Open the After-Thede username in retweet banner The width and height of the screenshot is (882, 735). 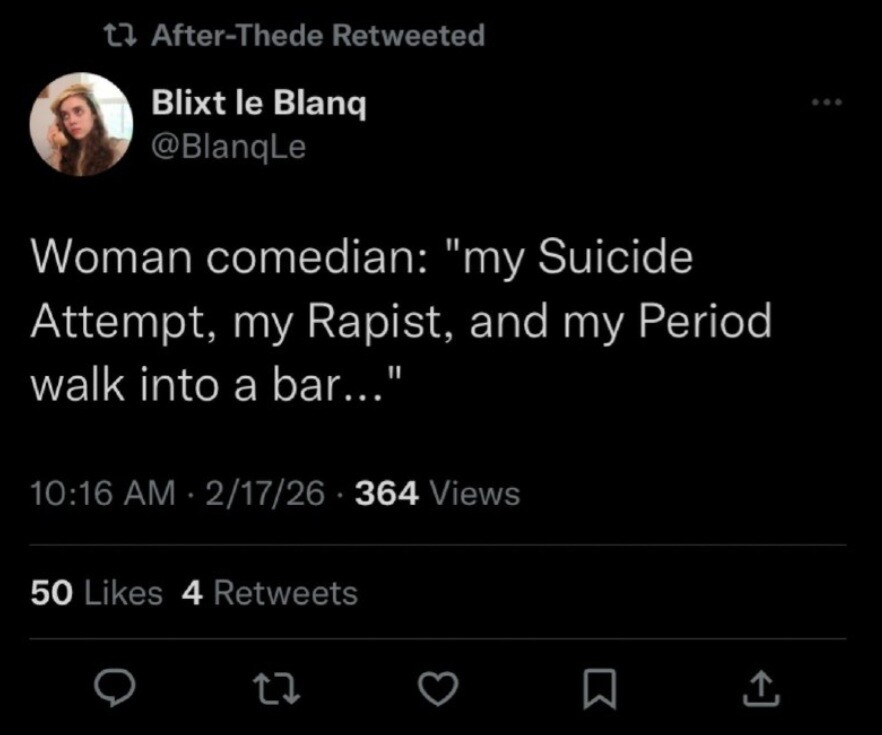pos(237,36)
